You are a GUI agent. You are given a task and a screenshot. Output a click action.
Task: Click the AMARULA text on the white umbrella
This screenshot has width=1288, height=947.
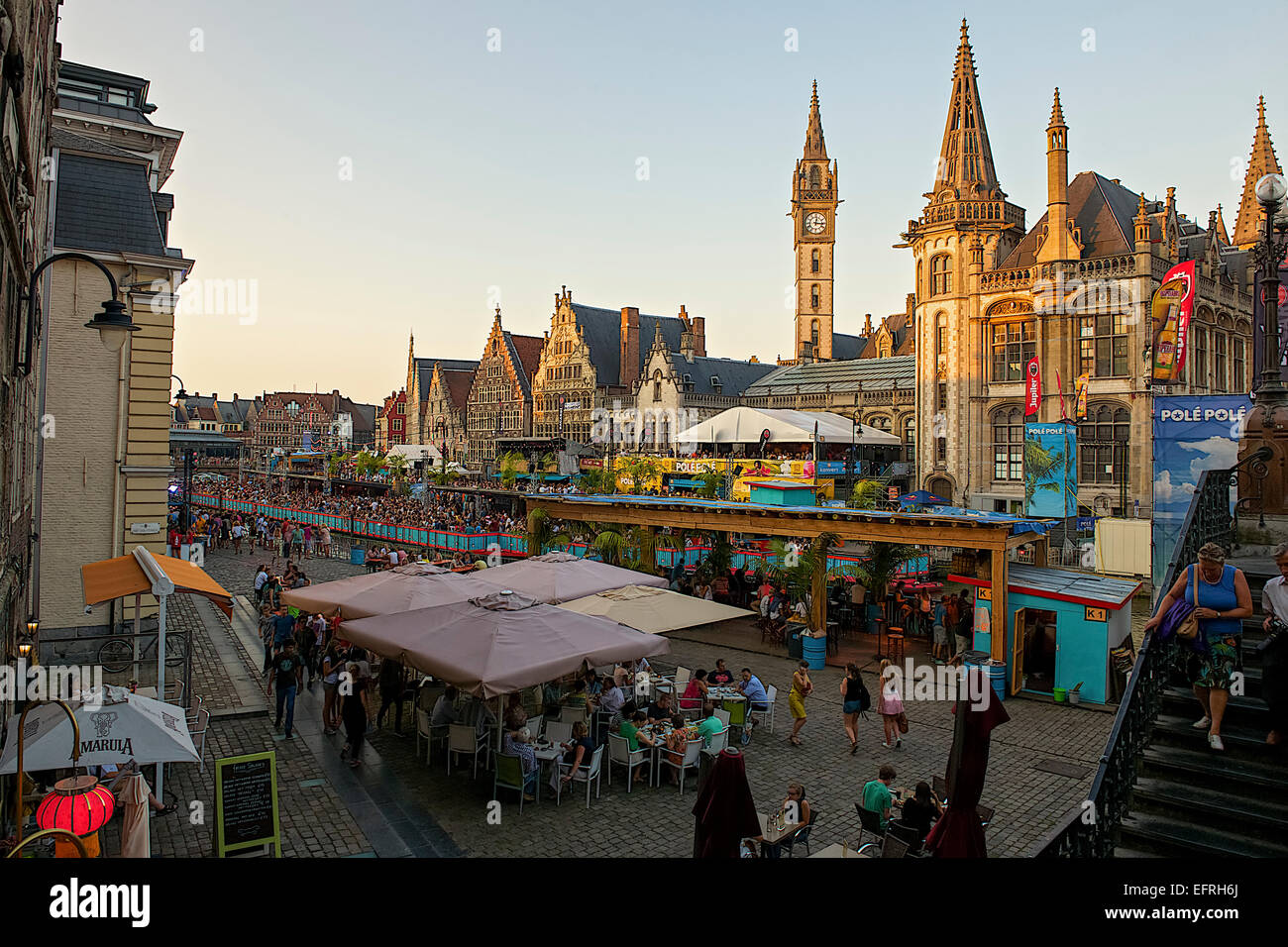(100, 745)
